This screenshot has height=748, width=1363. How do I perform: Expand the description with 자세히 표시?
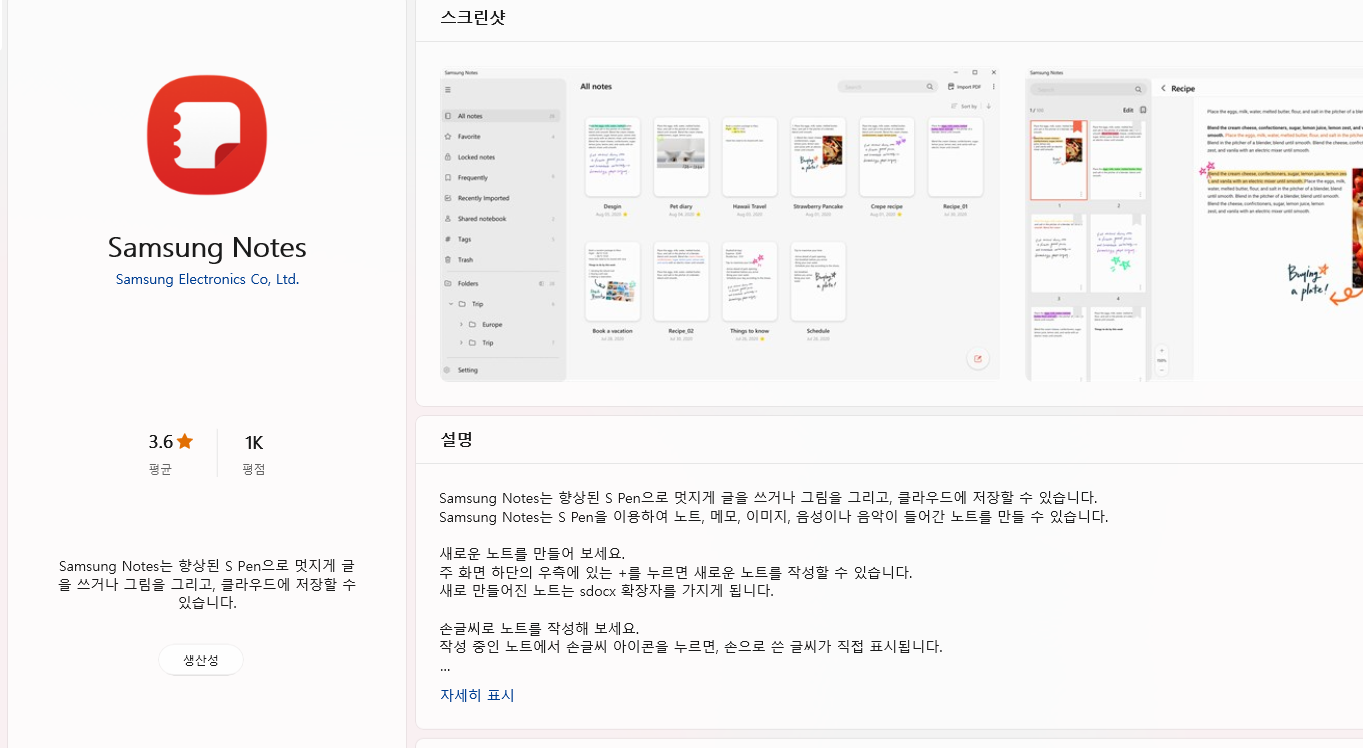pyautogui.click(x=477, y=695)
